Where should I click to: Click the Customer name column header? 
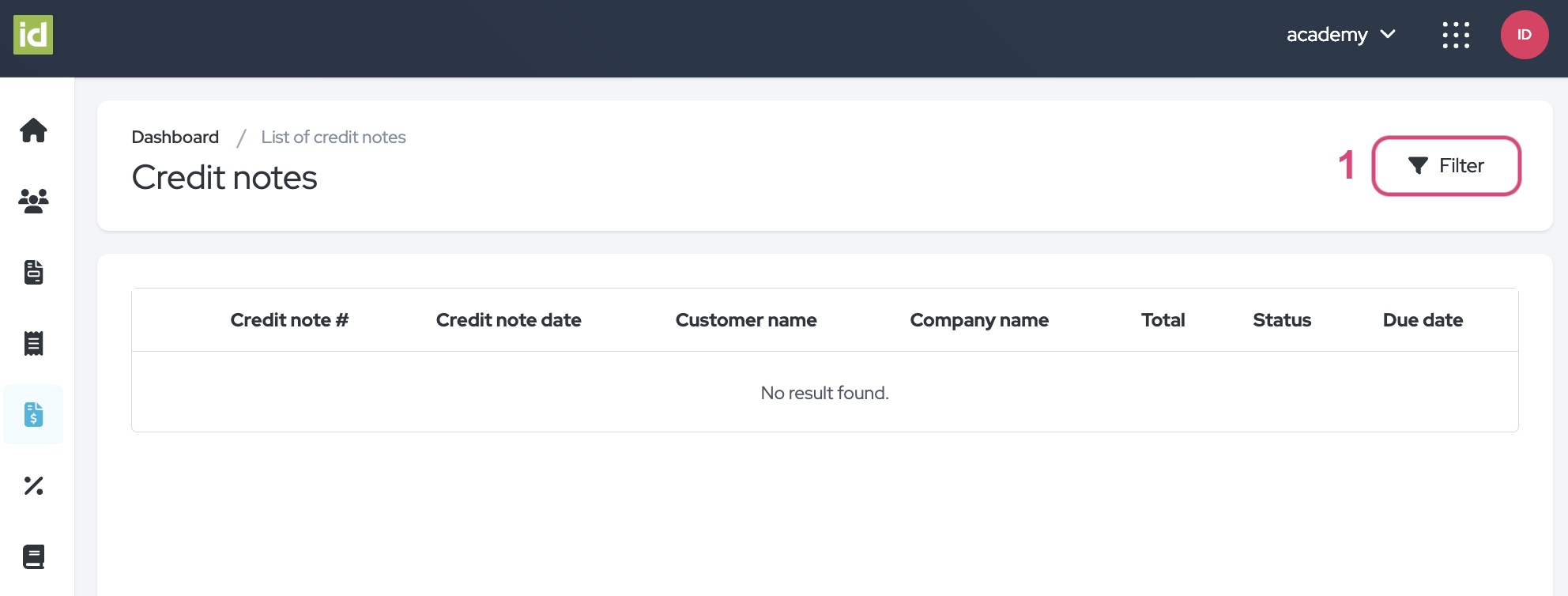click(745, 320)
